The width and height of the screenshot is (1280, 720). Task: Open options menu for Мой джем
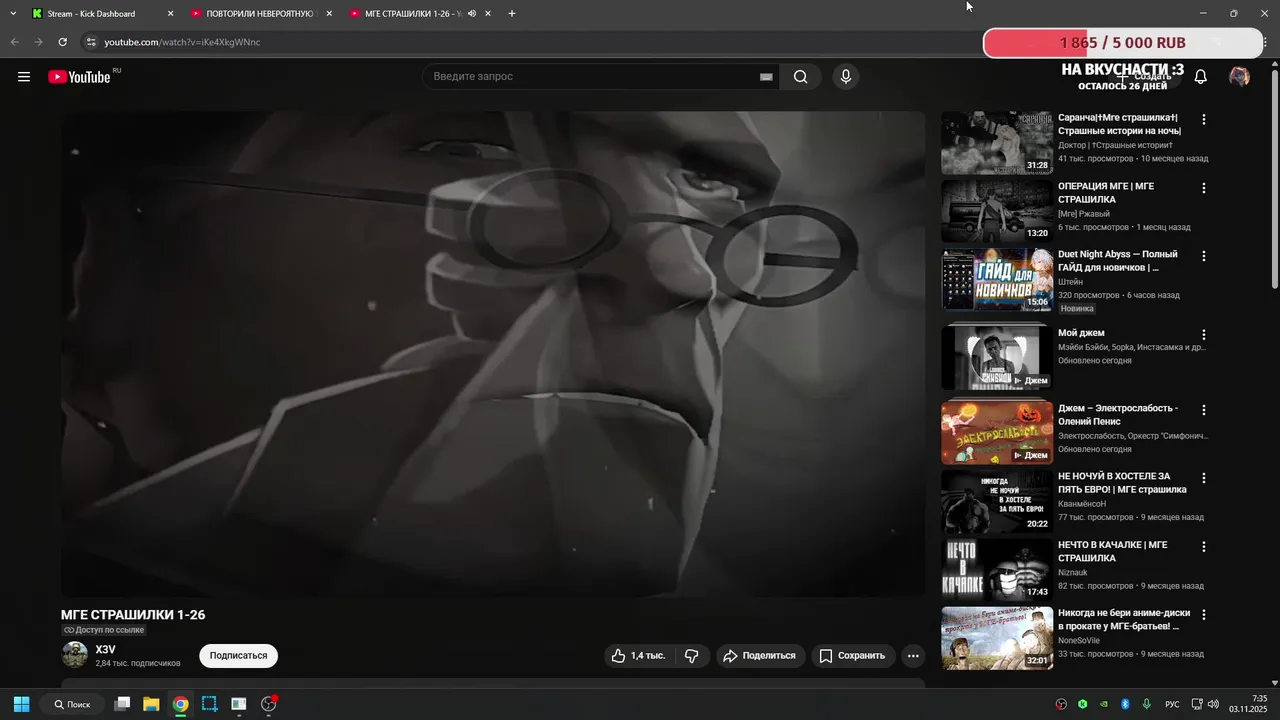1204,335
